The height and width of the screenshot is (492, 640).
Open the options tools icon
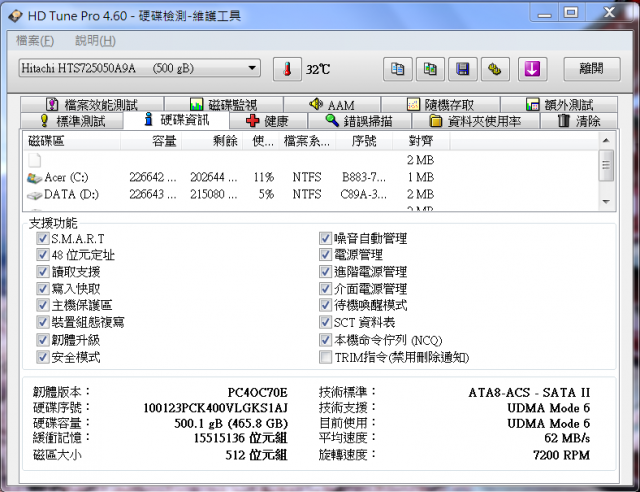pos(495,69)
